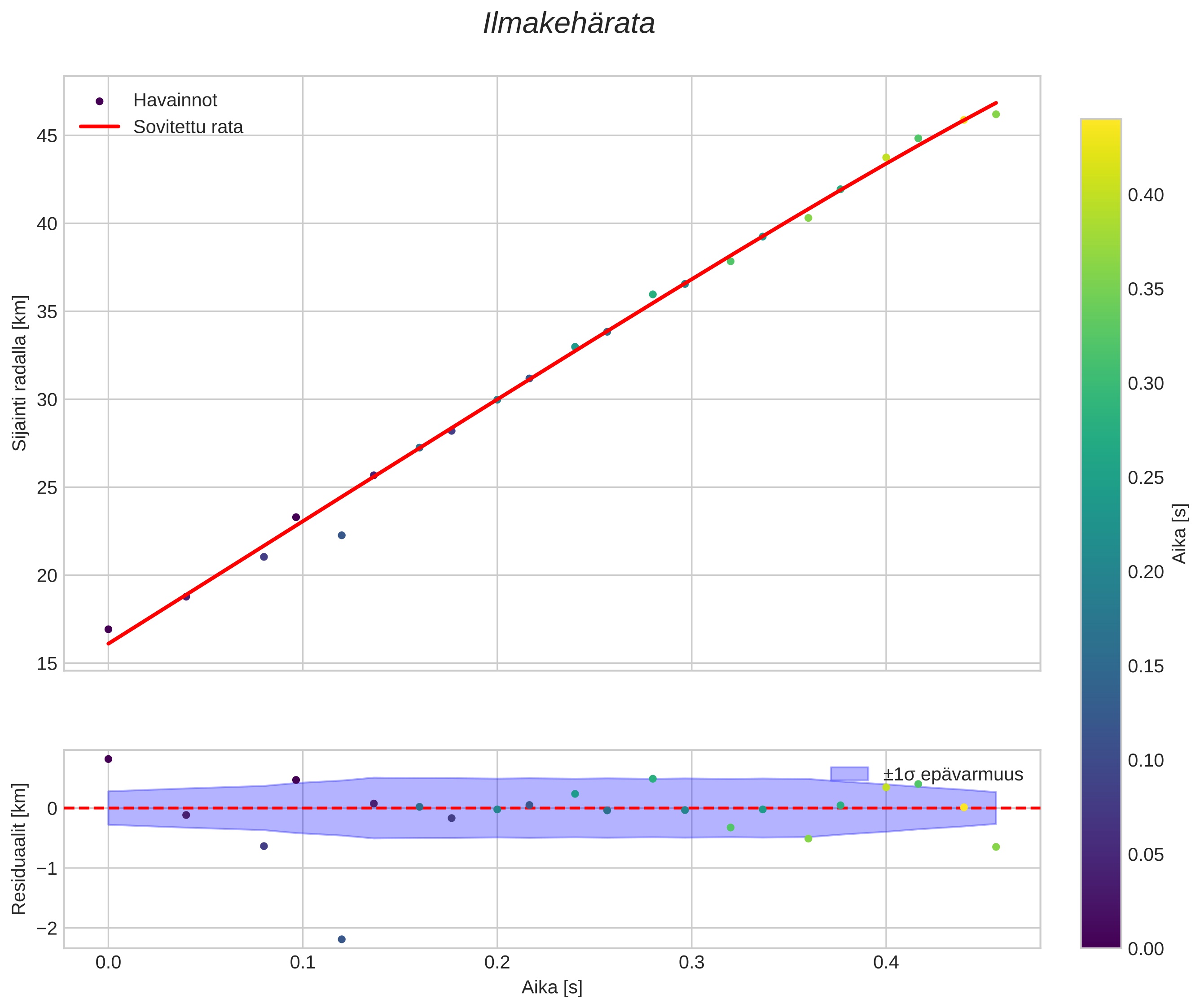Screen dimensions: 1200x1008
Task: Click the Ilmakehärata plot title
Action: (x=568, y=24)
